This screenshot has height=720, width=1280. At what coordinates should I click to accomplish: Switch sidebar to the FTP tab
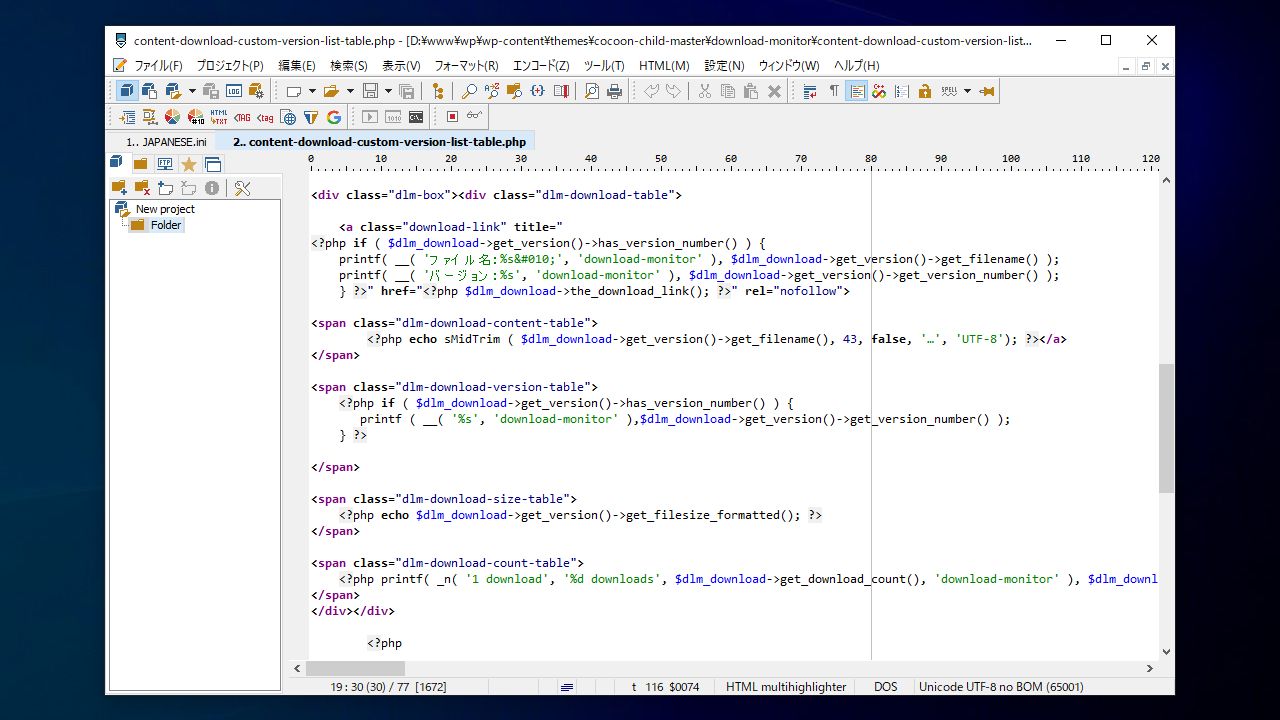tap(165, 164)
